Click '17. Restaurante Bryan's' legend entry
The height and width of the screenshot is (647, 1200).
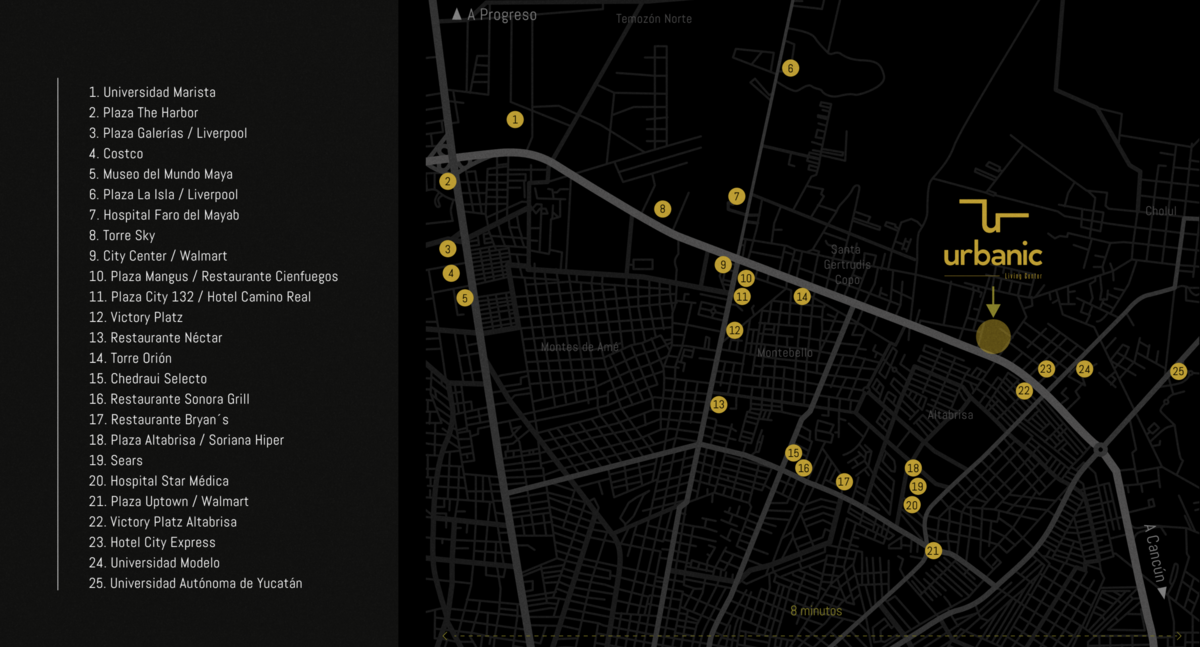click(x=159, y=420)
